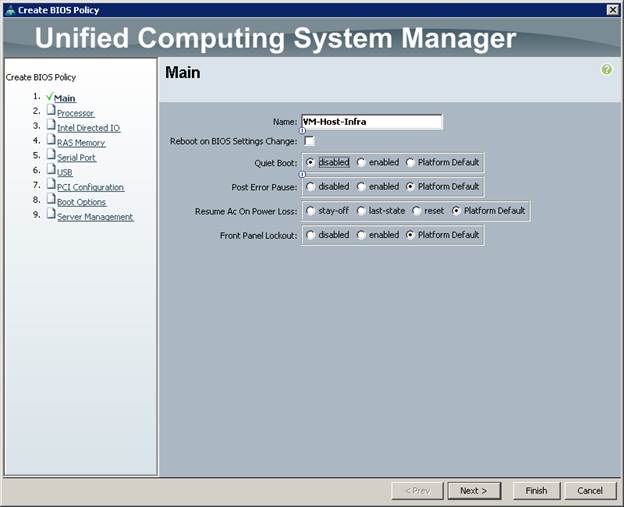Select disabled for Front Panel Lockout
624x507 pixels.
(x=310, y=235)
